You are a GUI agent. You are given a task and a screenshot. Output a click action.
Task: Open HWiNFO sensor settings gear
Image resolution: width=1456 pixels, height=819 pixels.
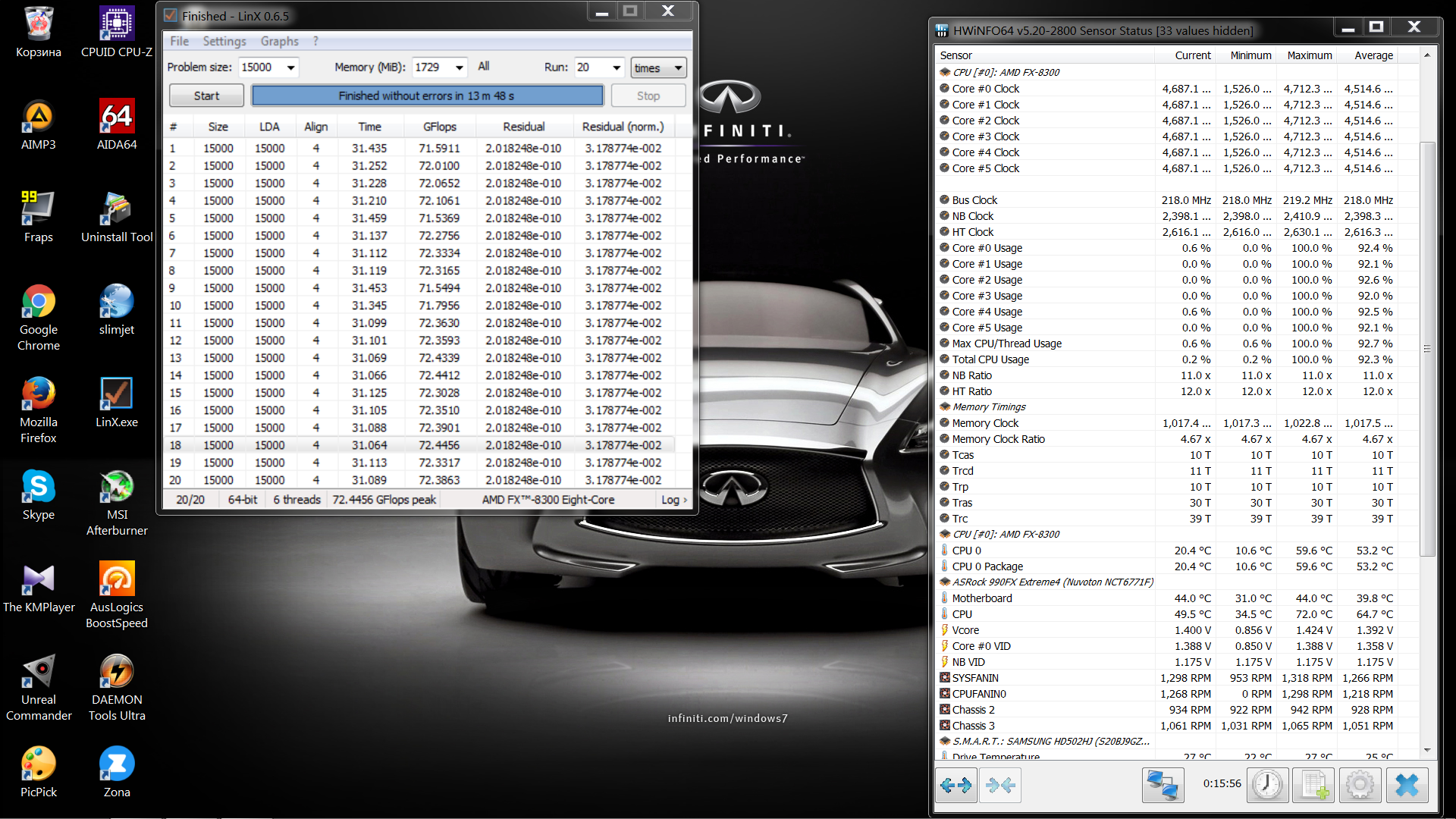tap(1360, 785)
